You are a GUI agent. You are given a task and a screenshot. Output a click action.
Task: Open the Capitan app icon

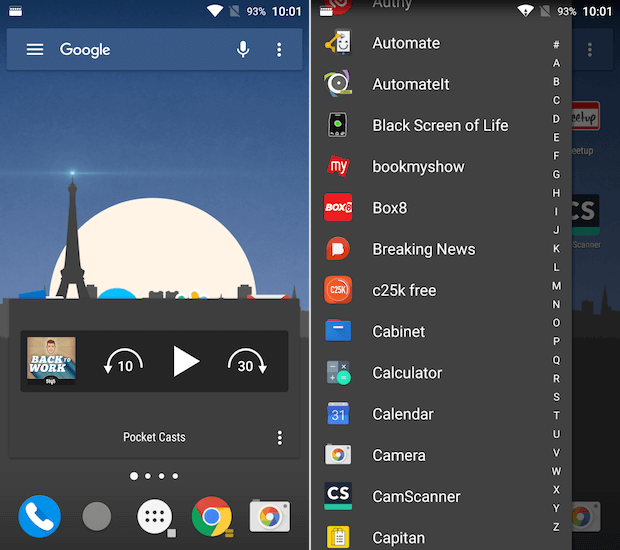click(x=338, y=537)
